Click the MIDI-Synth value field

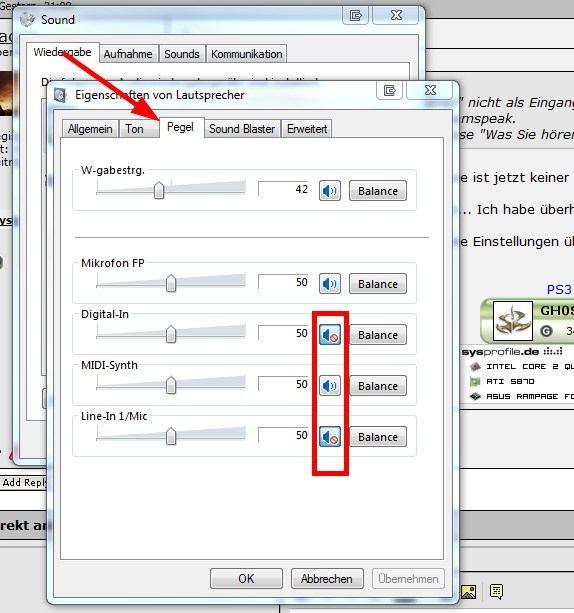click(x=284, y=384)
